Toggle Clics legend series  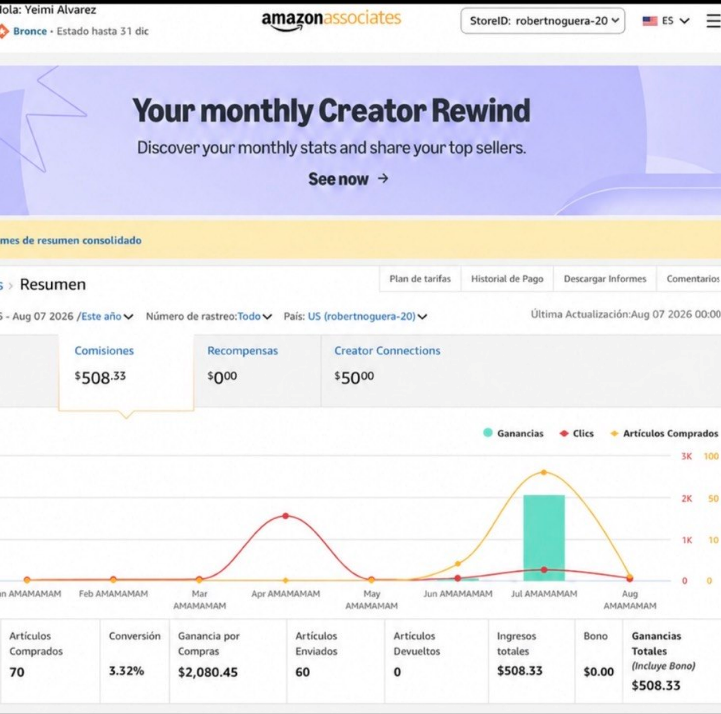tap(577, 433)
